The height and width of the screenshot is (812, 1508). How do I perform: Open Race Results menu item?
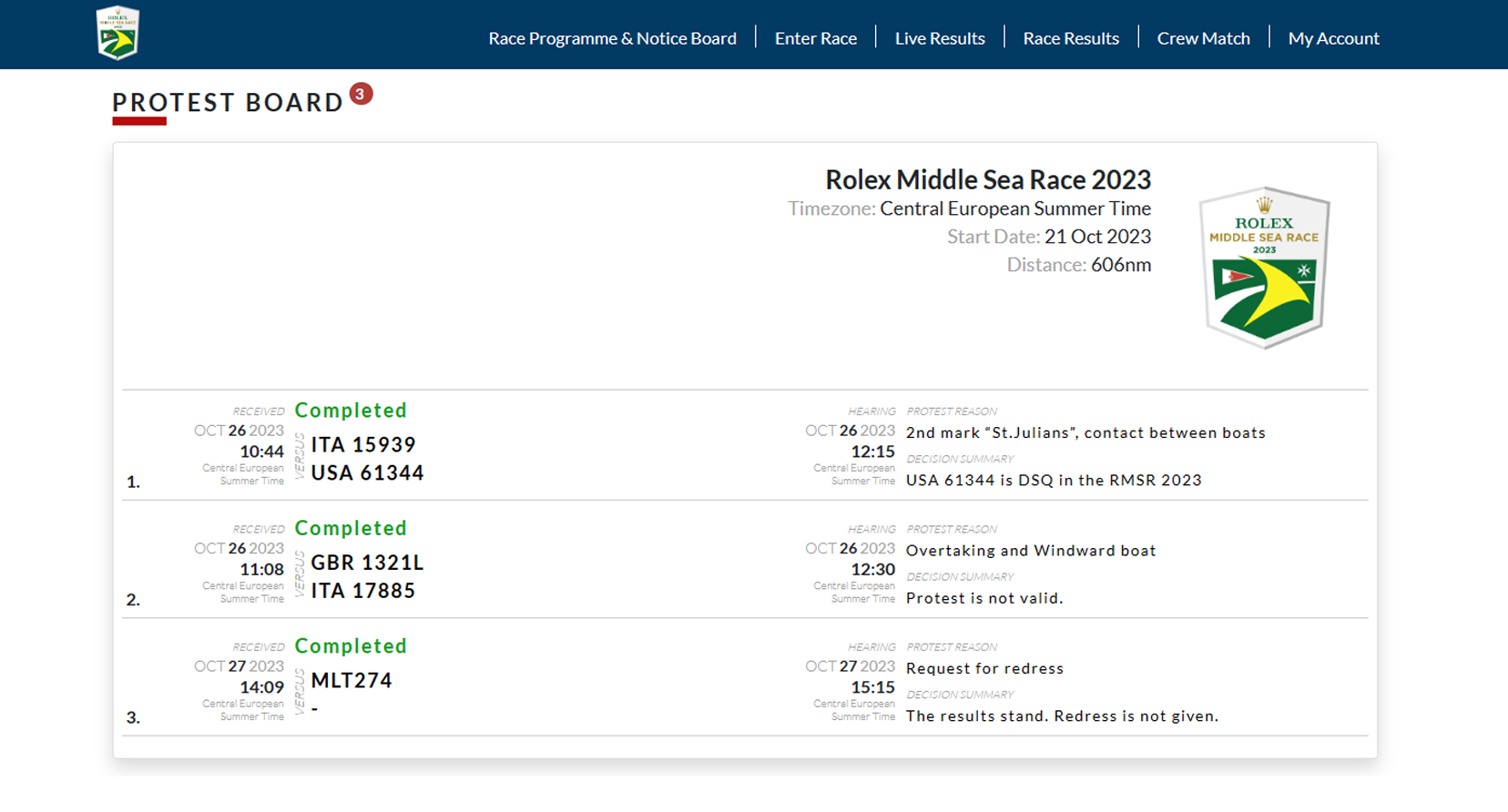[1071, 38]
